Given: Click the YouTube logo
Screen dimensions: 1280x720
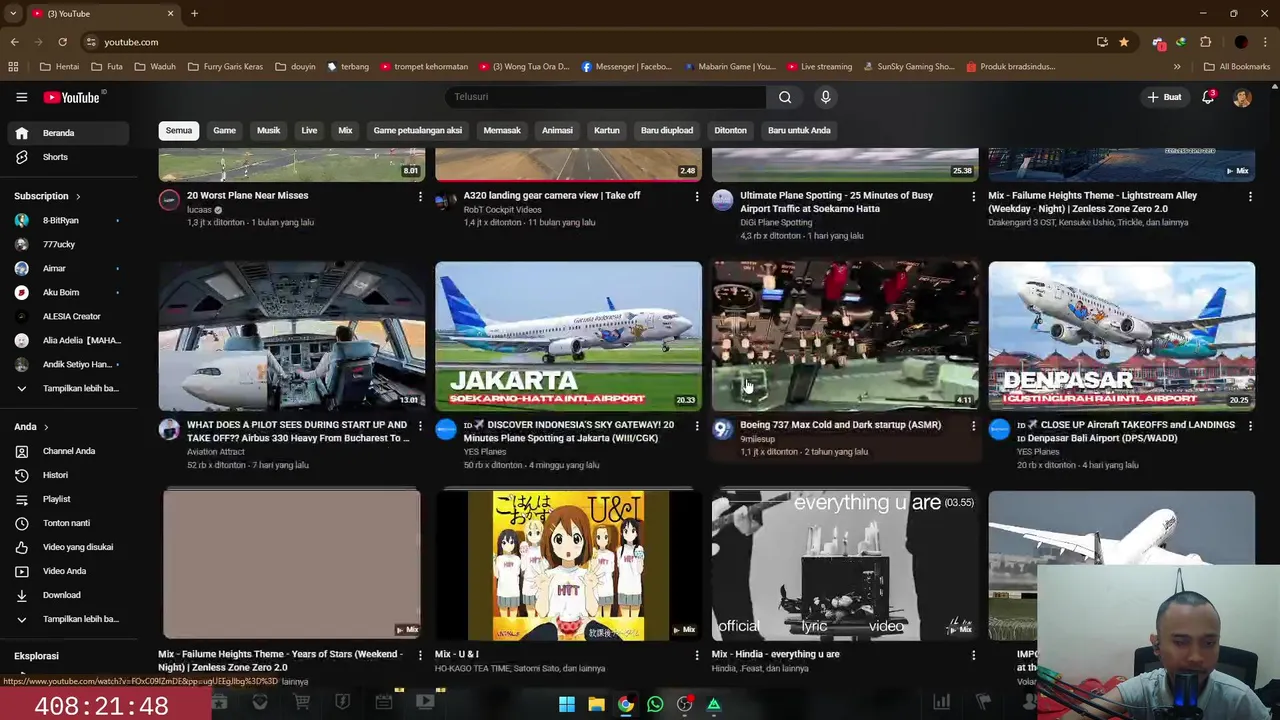Looking at the screenshot, I should (x=72, y=97).
